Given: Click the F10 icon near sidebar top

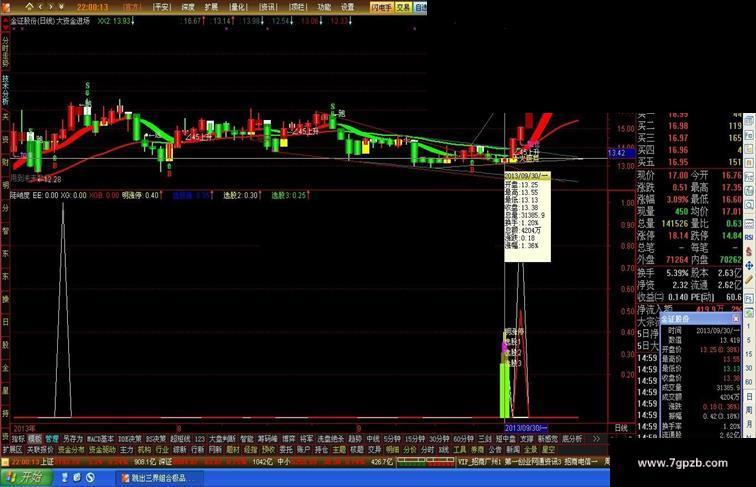Looking at the screenshot, I should click(x=749, y=135).
